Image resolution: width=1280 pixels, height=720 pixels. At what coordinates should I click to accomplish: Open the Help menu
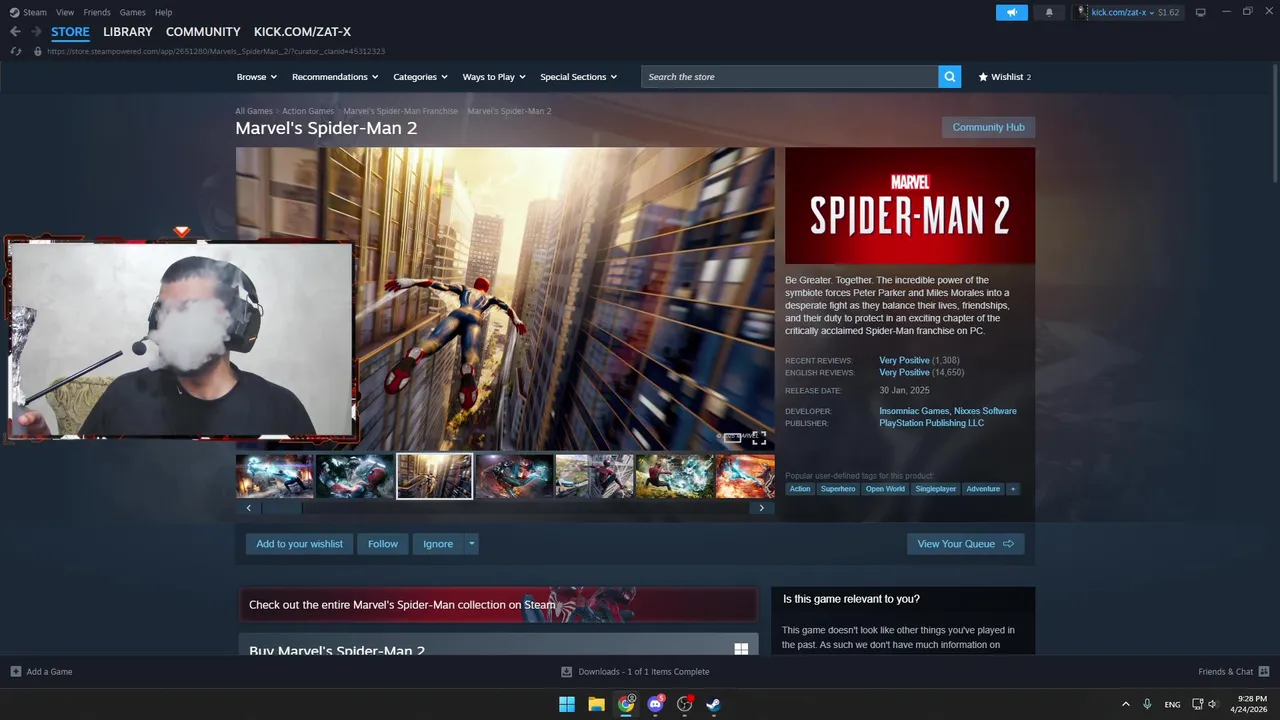point(163,12)
